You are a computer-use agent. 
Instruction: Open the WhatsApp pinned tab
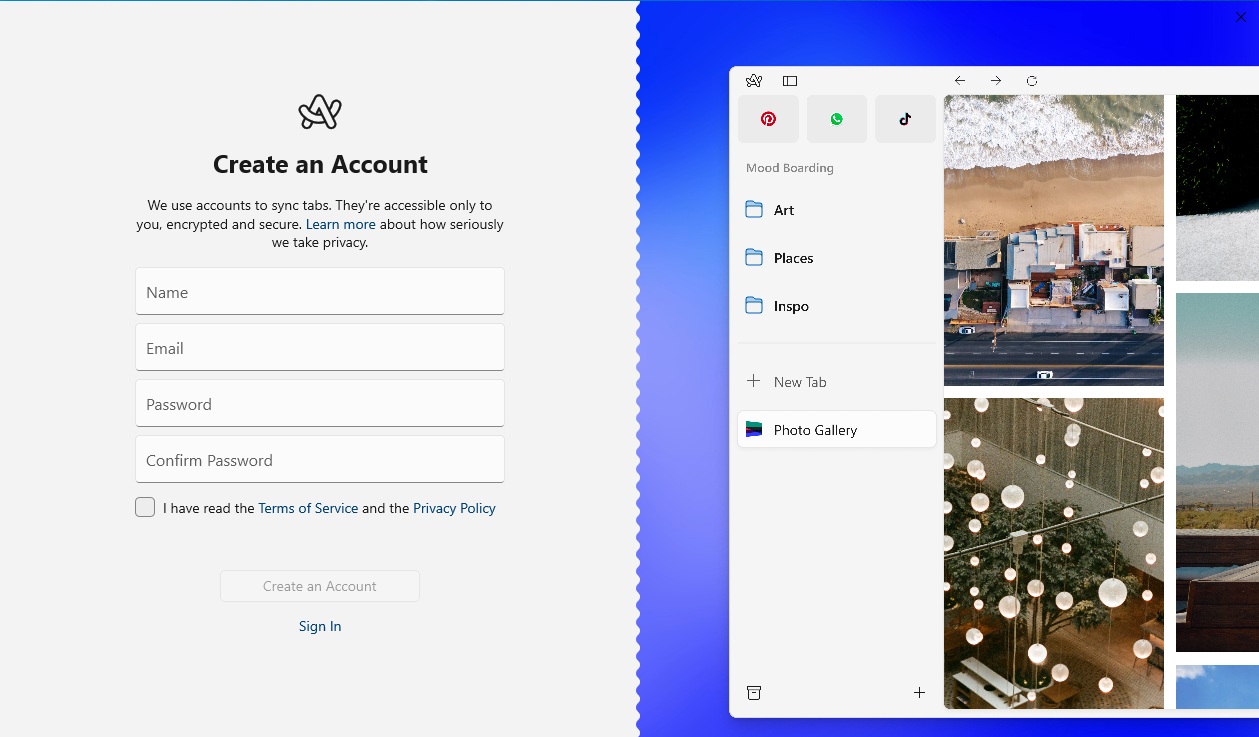pos(837,119)
